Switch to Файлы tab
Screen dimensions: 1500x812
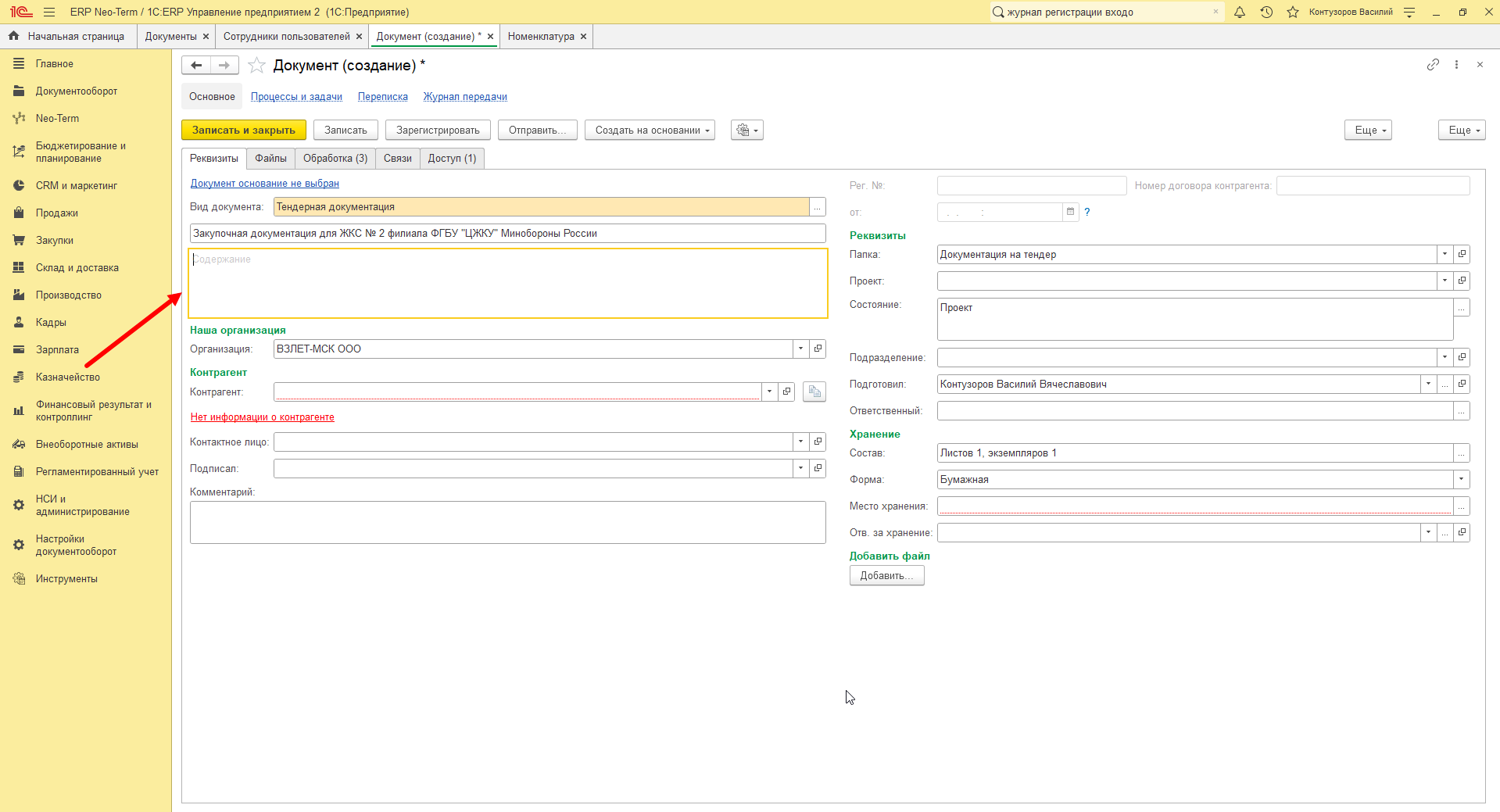point(270,158)
